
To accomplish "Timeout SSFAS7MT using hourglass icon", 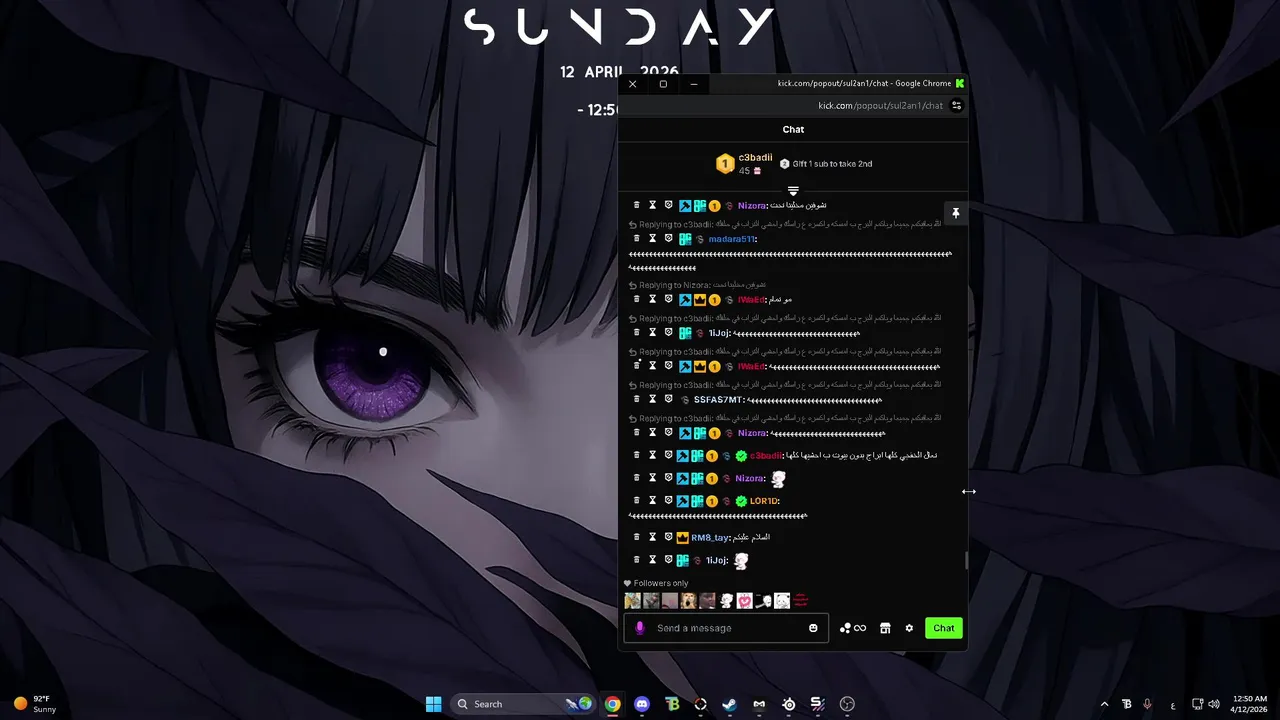I will tap(652, 399).
